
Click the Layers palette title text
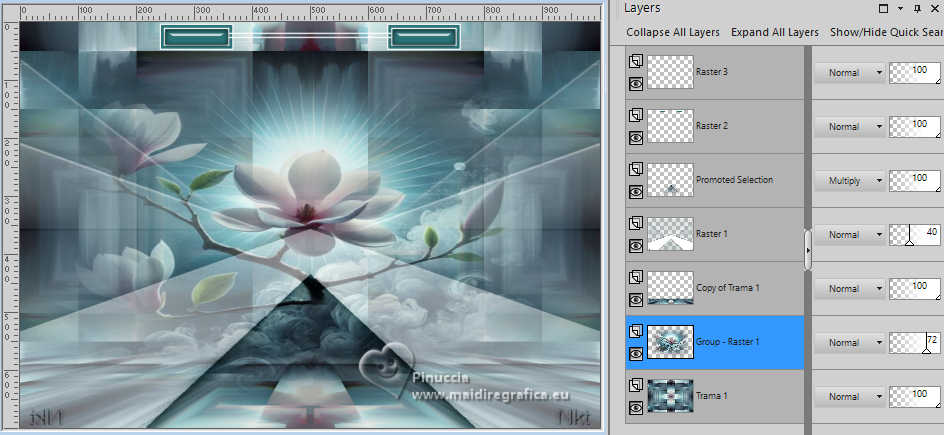pos(642,8)
